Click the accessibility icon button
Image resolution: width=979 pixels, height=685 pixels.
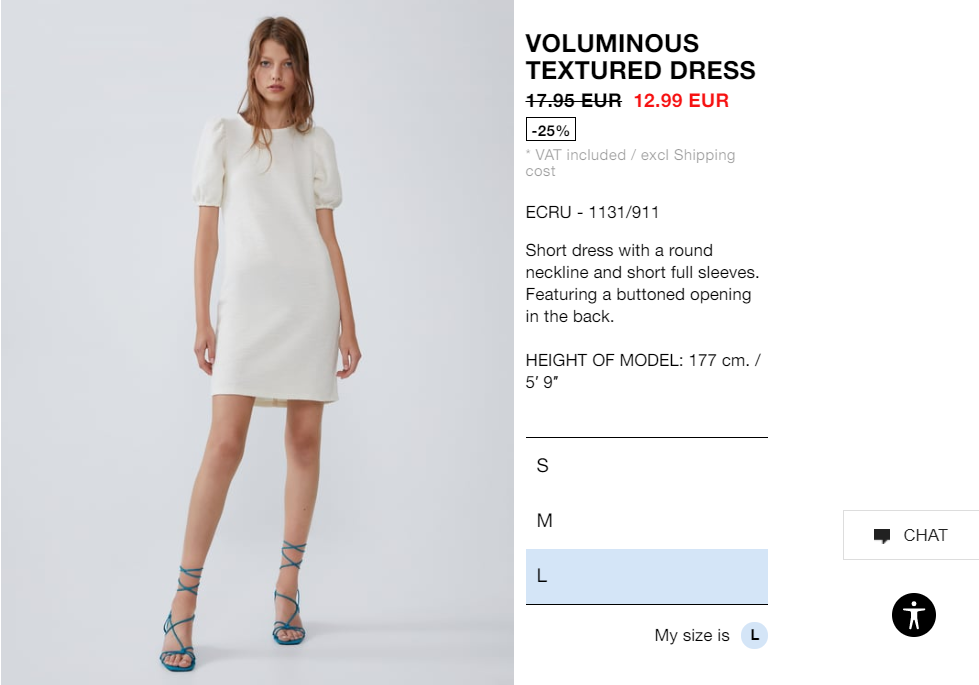913,615
